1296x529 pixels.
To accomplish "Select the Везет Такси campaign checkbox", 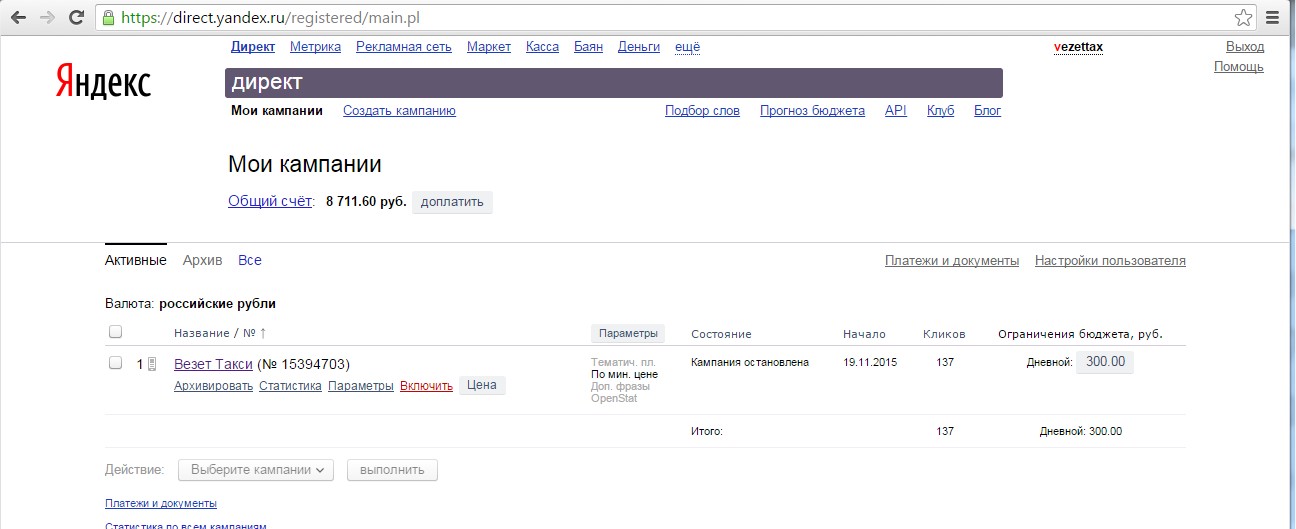I will (x=115, y=363).
